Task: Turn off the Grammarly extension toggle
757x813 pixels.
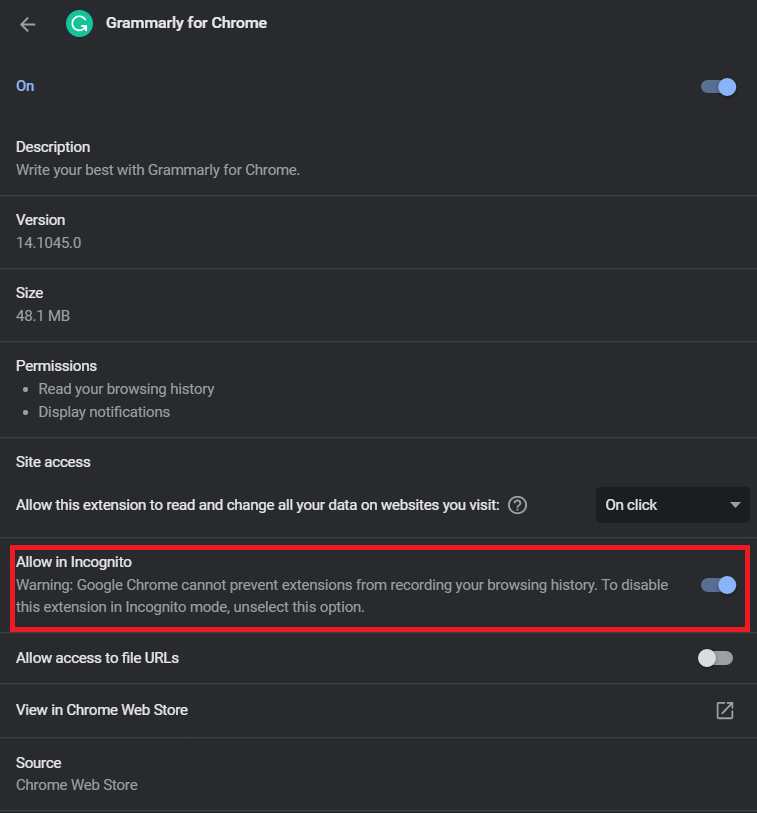Action: point(719,87)
